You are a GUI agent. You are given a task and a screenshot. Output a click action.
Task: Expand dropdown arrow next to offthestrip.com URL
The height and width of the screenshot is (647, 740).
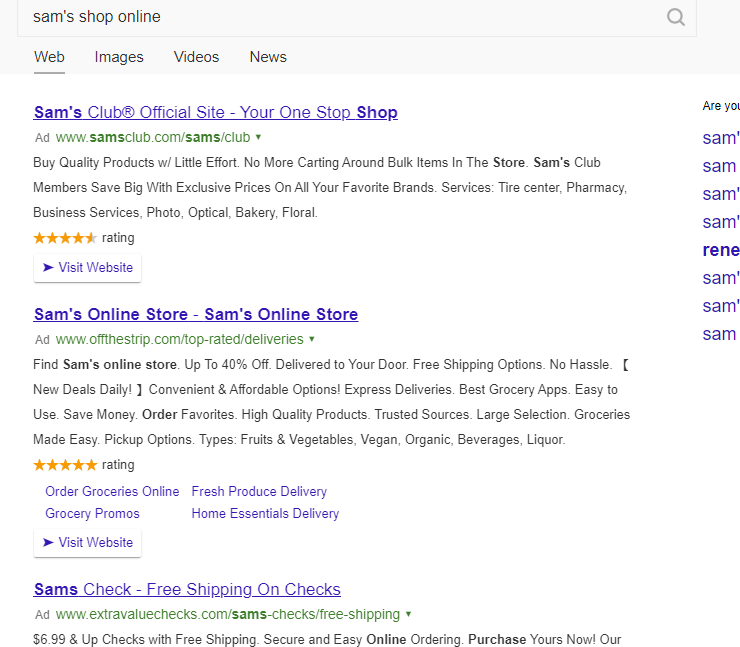[311, 339]
